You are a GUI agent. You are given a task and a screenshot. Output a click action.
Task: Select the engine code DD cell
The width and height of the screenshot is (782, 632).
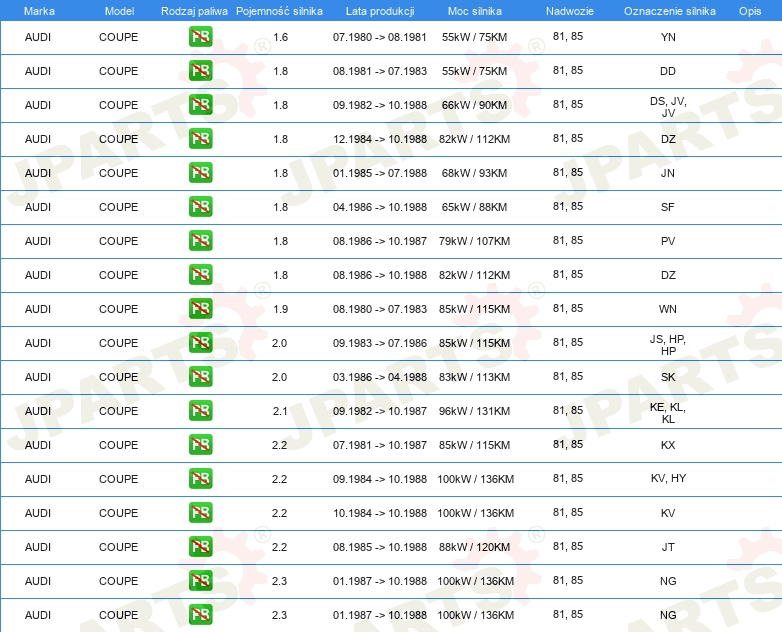[x=668, y=71]
